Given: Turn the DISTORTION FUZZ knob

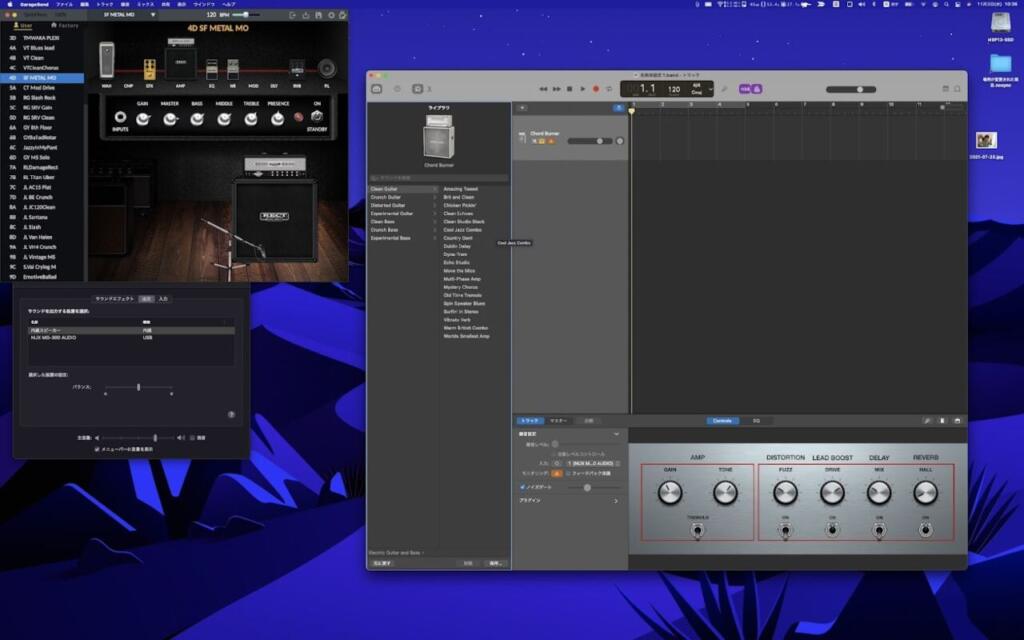Looking at the screenshot, I should 785,493.
